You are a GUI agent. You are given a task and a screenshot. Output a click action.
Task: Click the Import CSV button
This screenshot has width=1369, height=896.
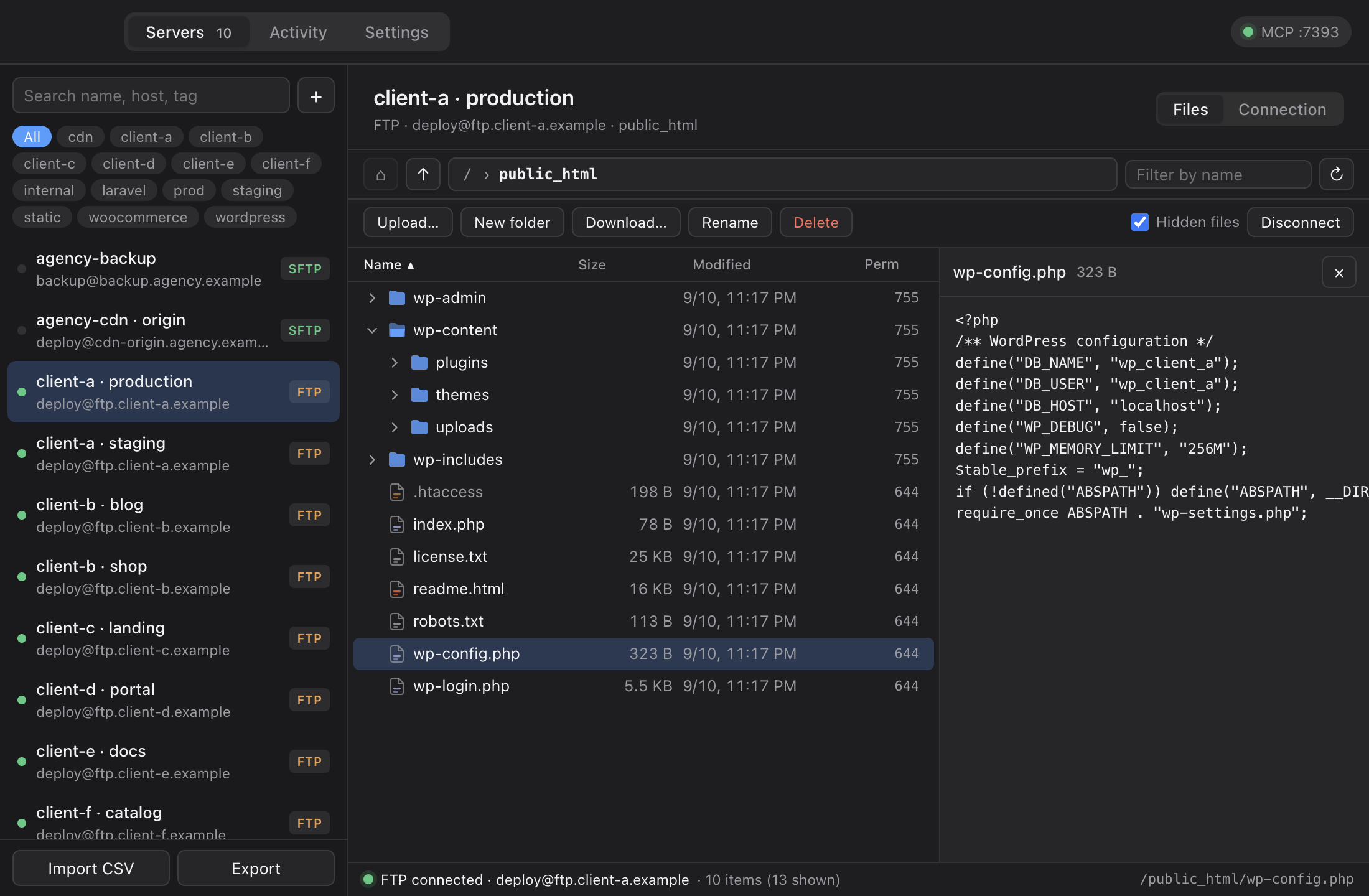(91, 868)
